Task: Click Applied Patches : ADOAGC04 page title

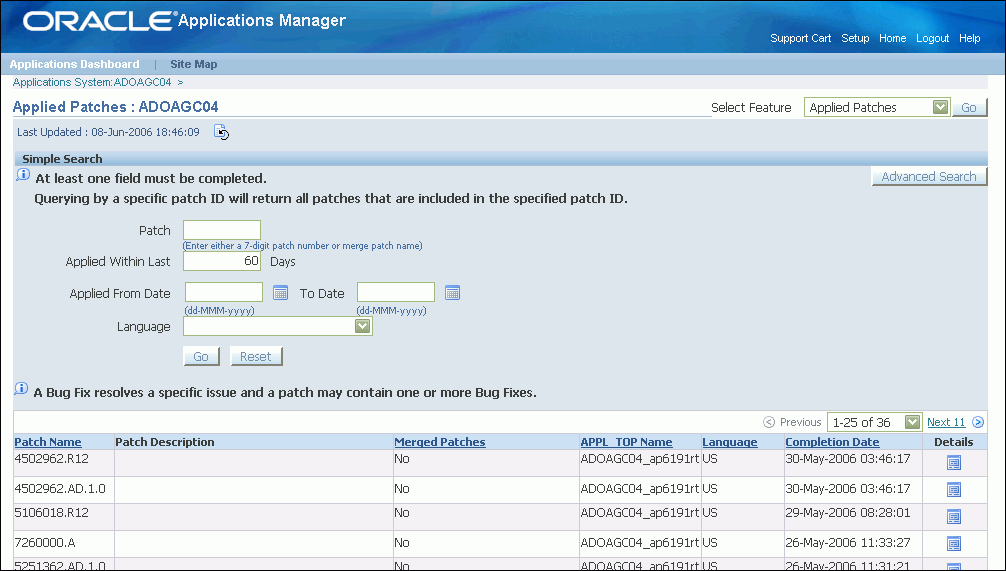Action: click(115, 107)
